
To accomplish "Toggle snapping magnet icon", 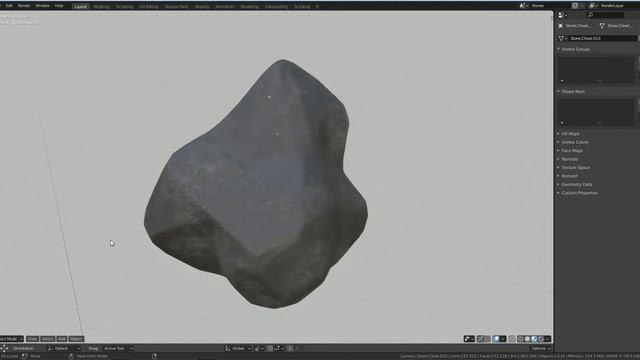I will coord(270,349).
